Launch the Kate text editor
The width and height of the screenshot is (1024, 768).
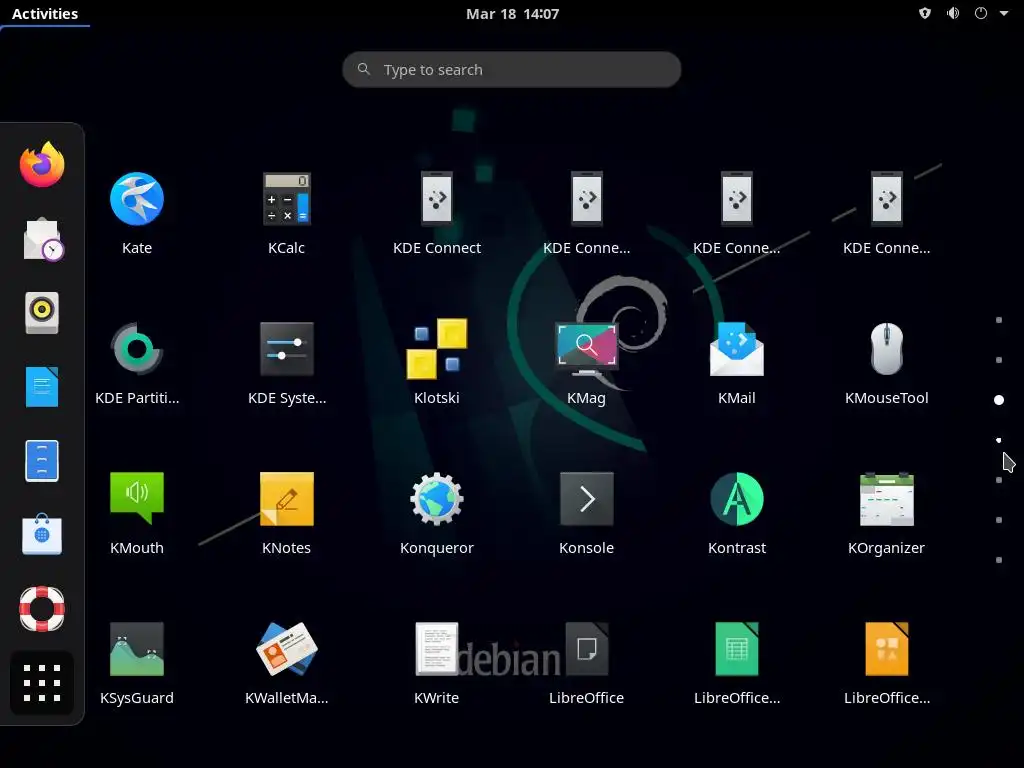(x=136, y=199)
